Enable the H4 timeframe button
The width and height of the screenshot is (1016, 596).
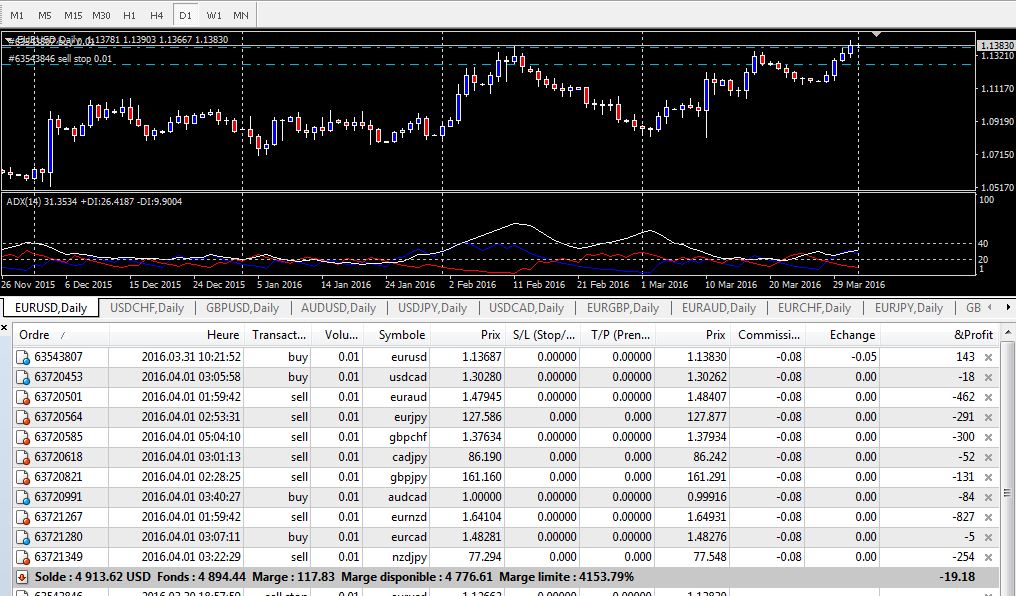(157, 16)
